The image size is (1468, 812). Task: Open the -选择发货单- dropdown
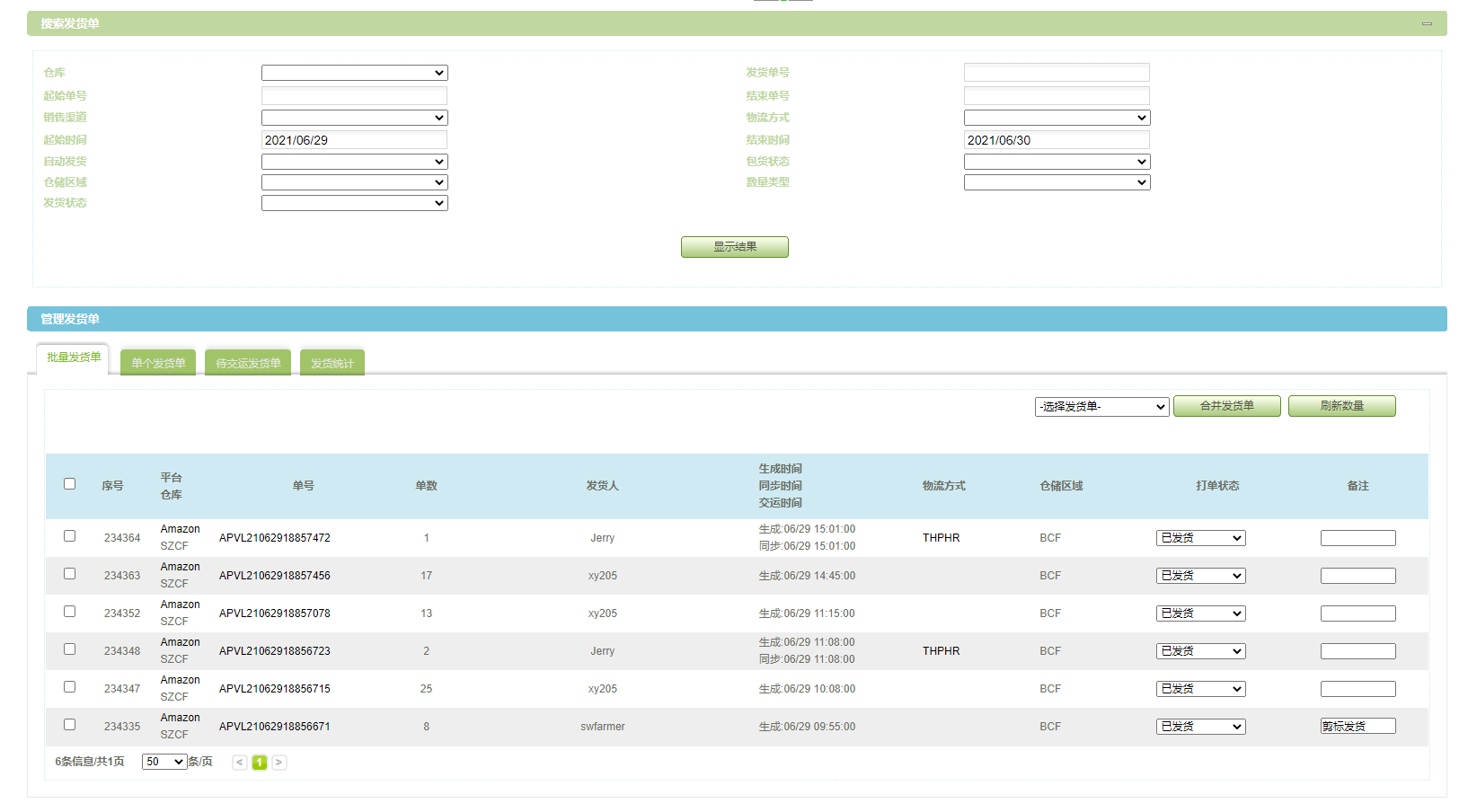[1101, 407]
